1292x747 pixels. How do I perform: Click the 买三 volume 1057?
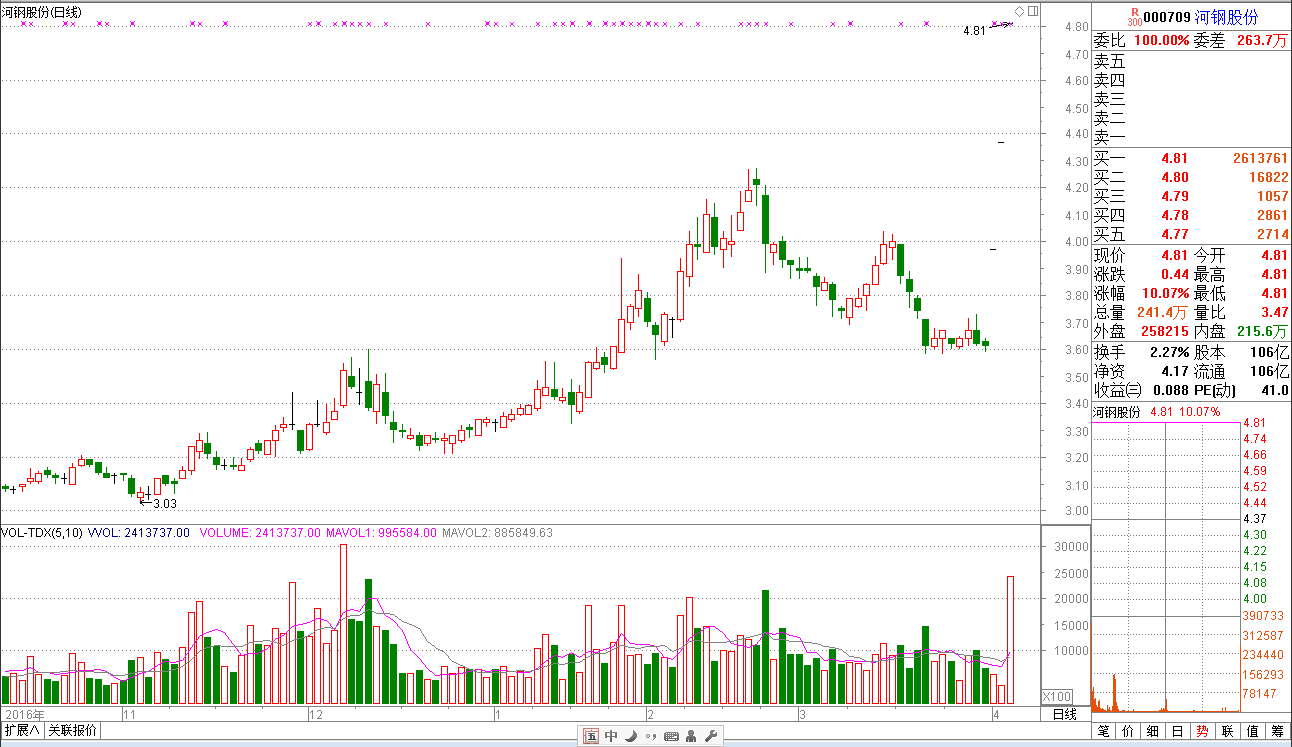tap(1272, 196)
